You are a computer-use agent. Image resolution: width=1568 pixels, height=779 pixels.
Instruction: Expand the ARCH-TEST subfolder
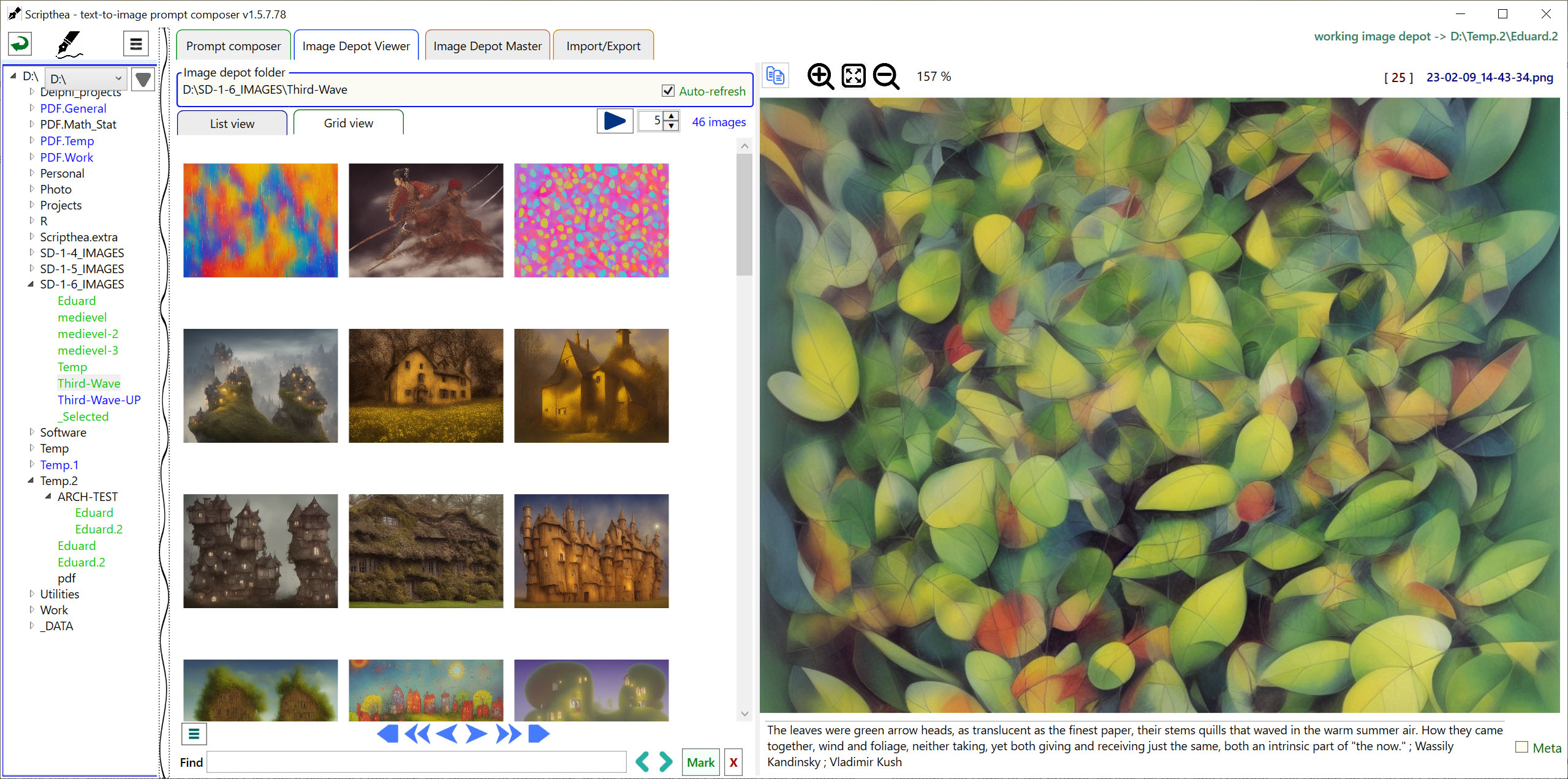click(47, 496)
